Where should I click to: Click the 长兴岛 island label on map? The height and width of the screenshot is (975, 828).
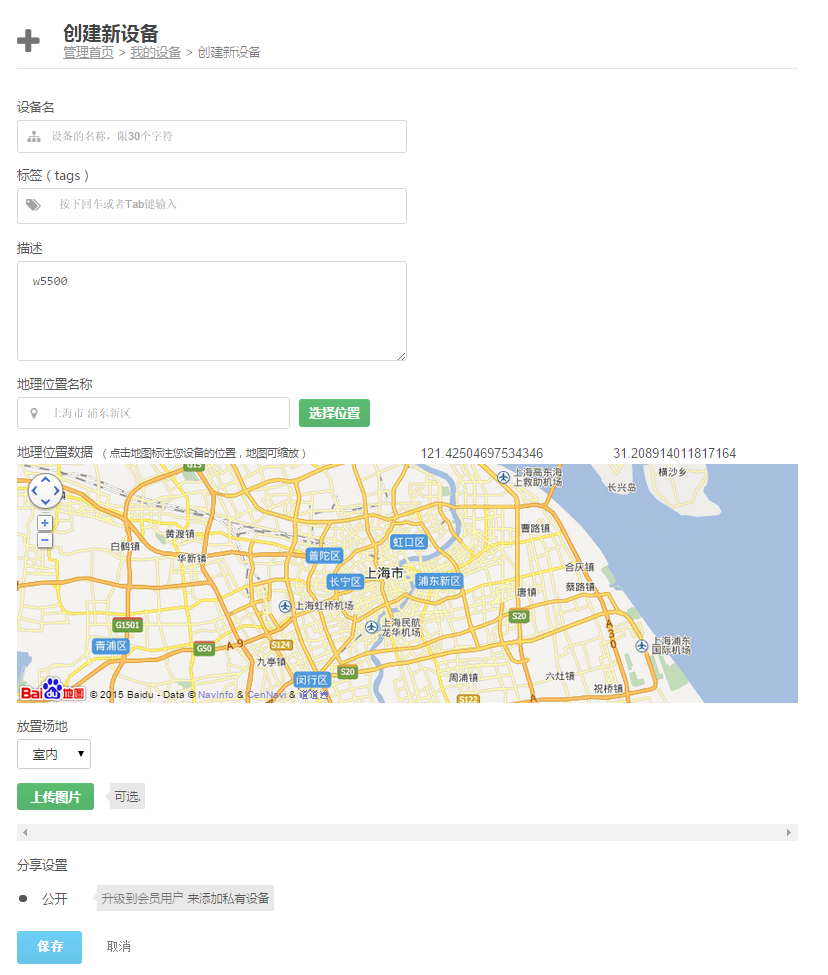coord(622,488)
